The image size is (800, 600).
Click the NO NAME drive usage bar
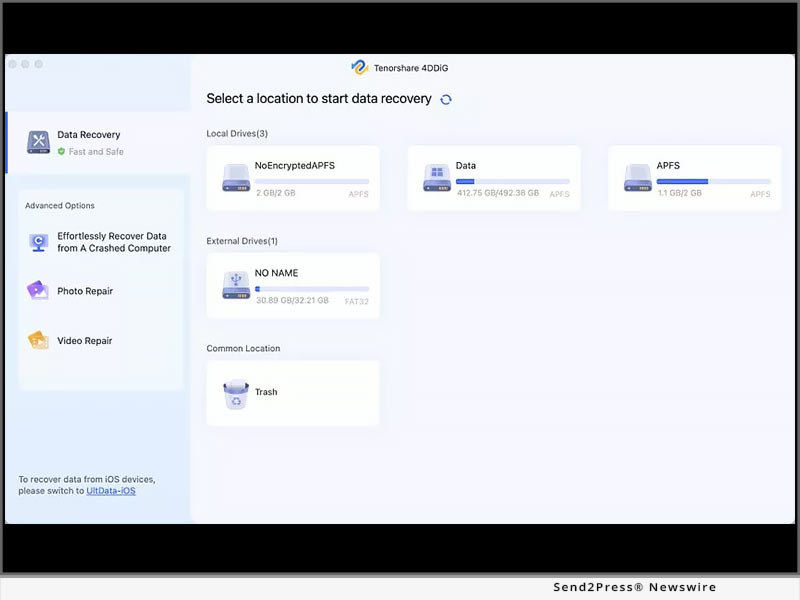click(x=311, y=289)
